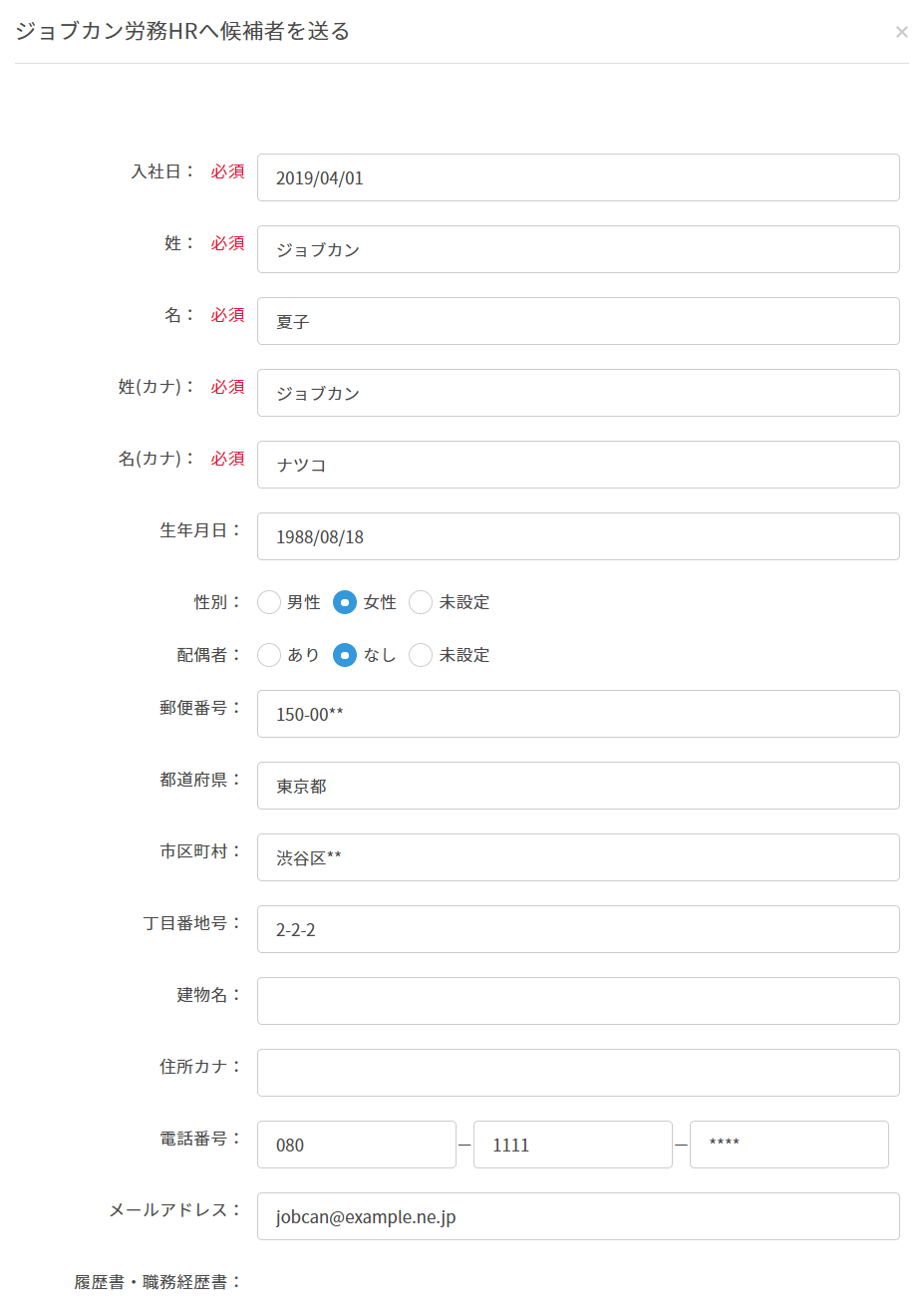Click the 市区町村 city field
This screenshot has width=924, height=1316.
[578, 857]
